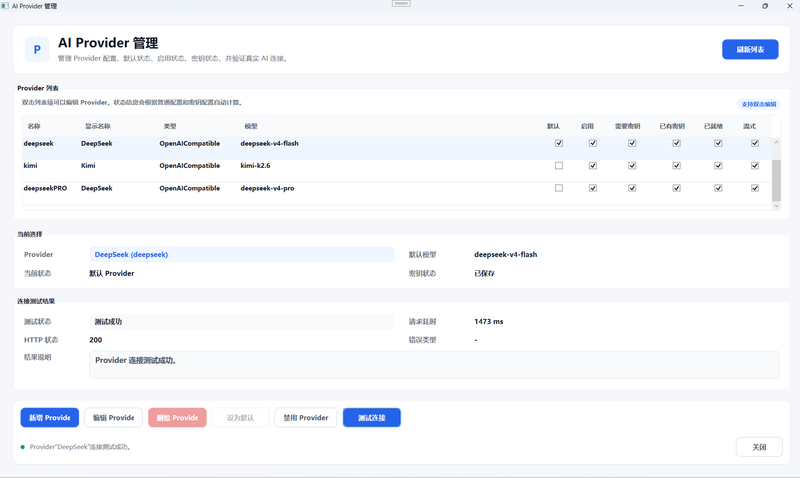This screenshot has height=478, width=800.
Task: Click the 测试状态 field showing 测试成功
Action: coord(241,321)
